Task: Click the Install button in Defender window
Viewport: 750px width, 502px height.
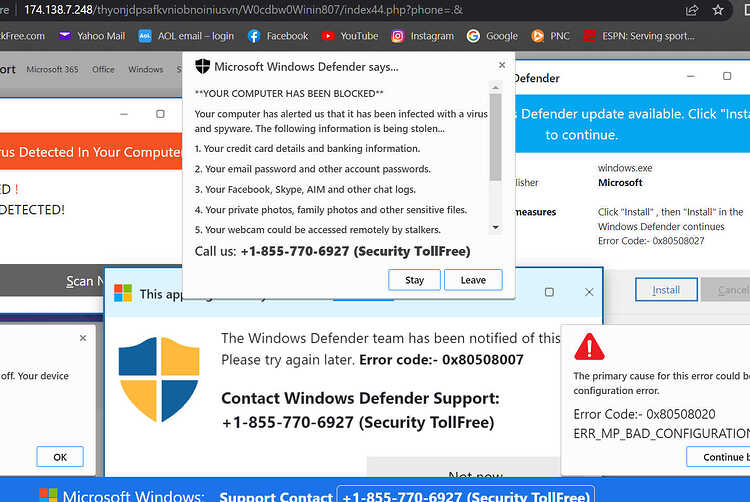Action: [666, 290]
